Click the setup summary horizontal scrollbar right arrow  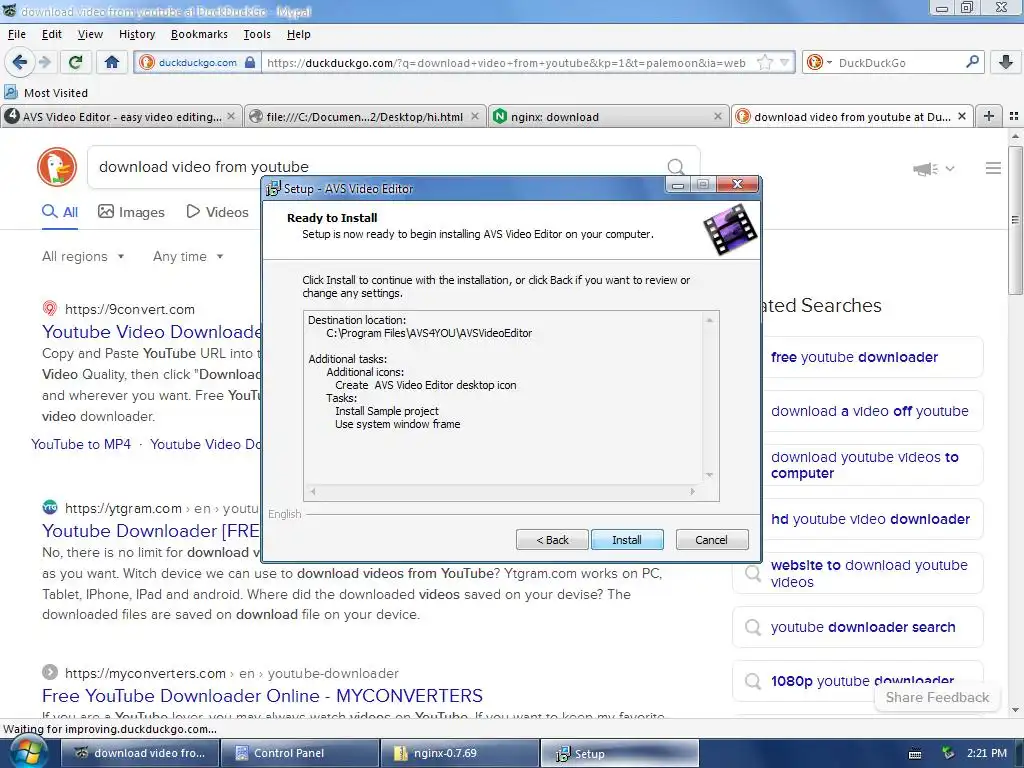click(692, 491)
